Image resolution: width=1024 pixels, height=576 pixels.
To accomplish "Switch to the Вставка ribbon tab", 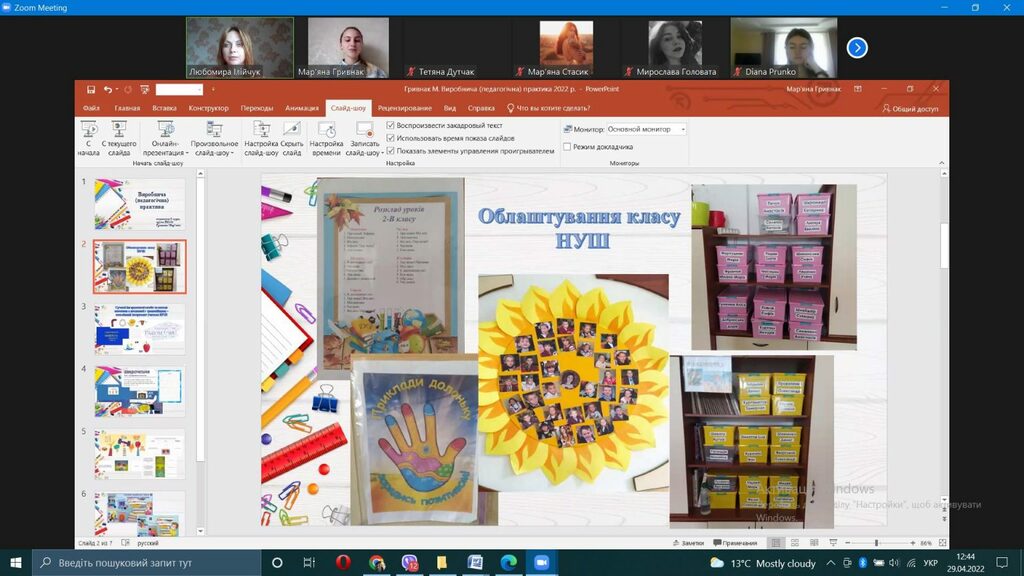I will point(165,108).
